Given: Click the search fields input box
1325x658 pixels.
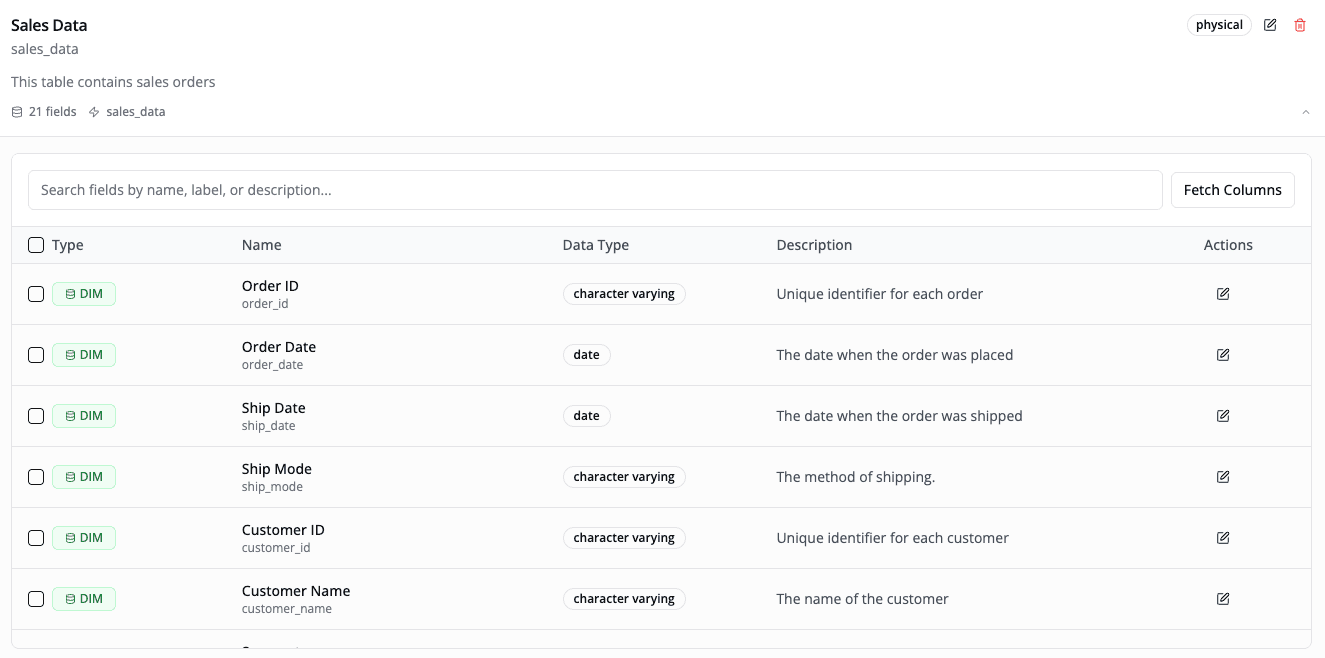Looking at the screenshot, I should (x=595, y=189).
